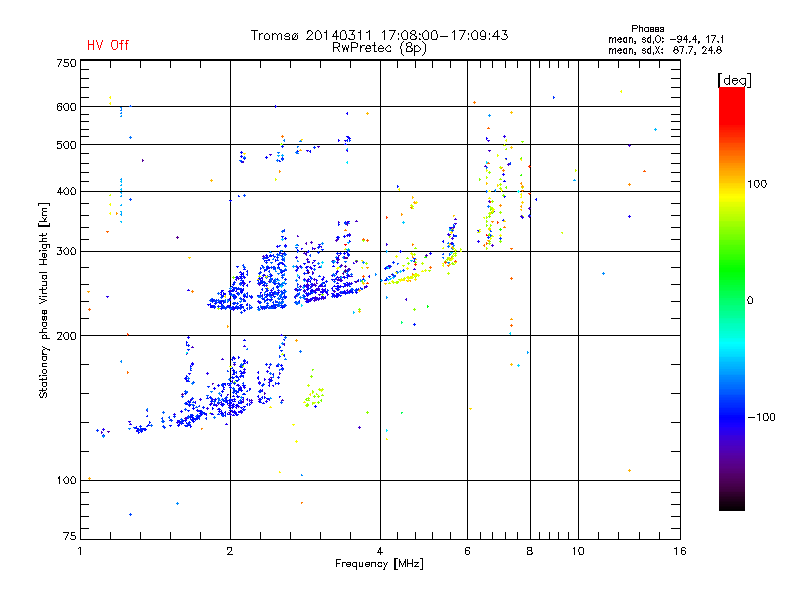Click the "mean, sd,O: -94.4, 17.1" line
This screenshot has height=600, width=800.
tap(666, 39)
